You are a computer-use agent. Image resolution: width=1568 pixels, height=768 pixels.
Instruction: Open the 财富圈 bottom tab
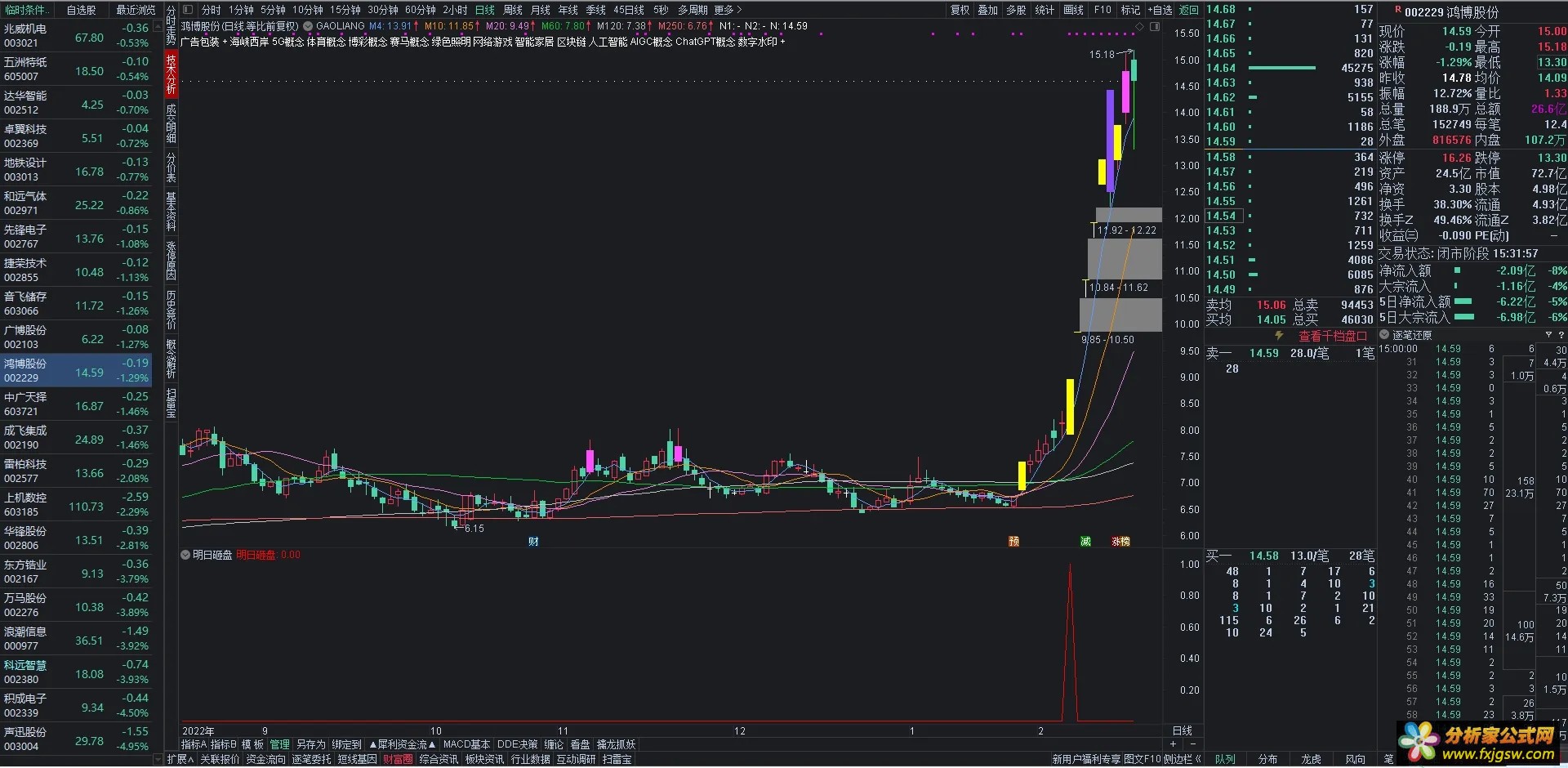pos(398,759)
